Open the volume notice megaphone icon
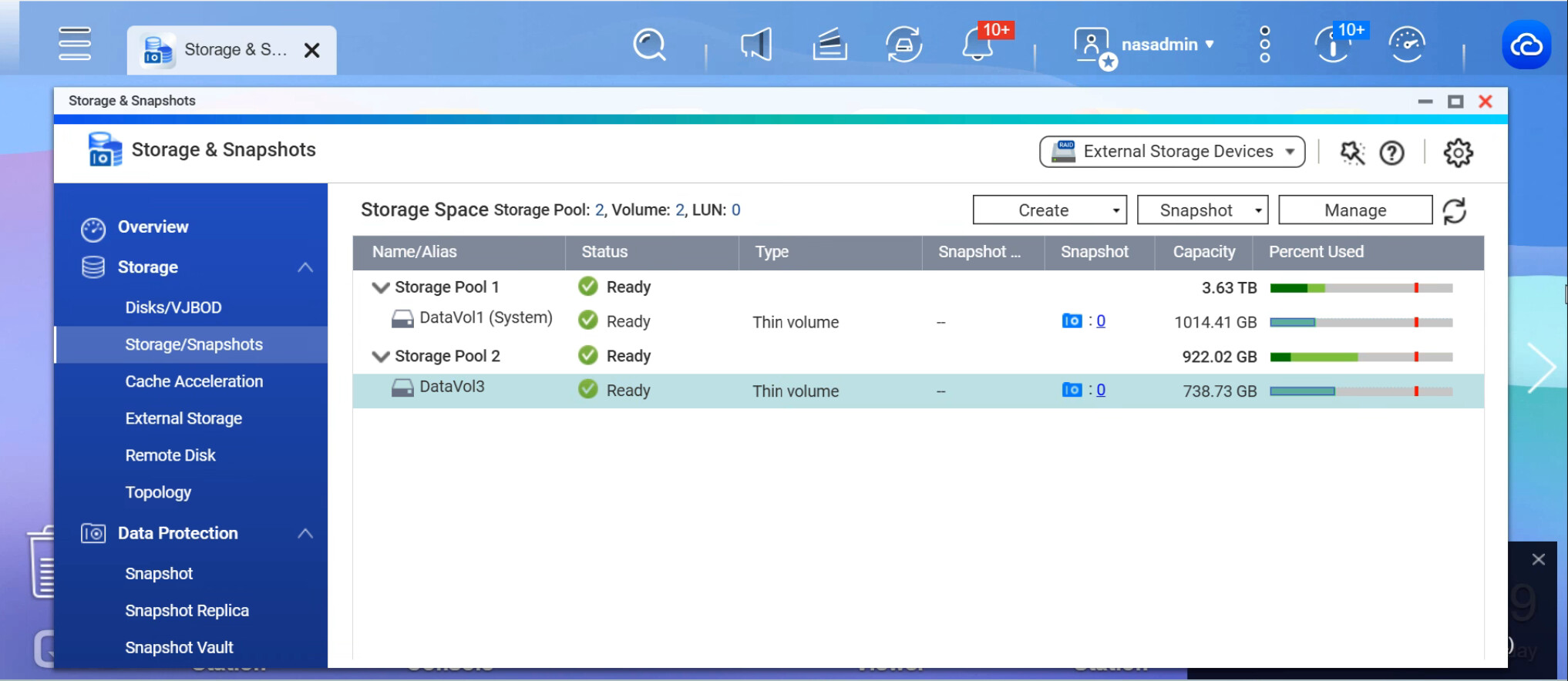The image size is (1568, 681). tap(755, 45)
